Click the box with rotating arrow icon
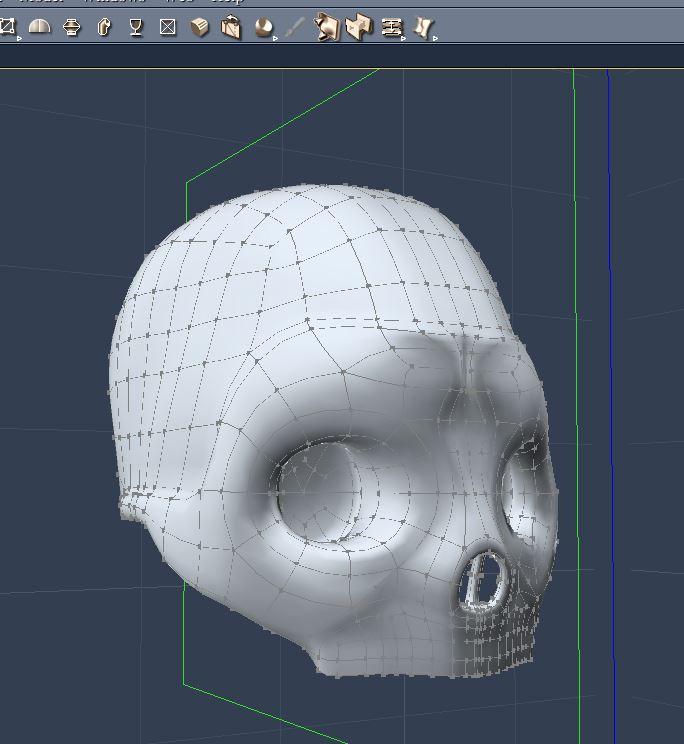The image size is (684, 744). click(231, 27)
